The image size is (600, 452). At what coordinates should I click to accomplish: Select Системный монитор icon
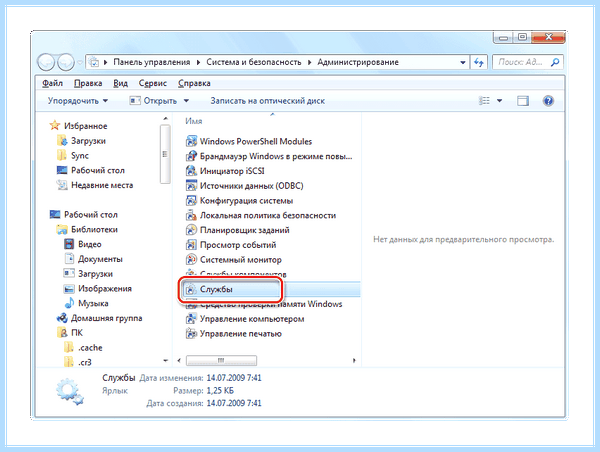pos(191,260)
